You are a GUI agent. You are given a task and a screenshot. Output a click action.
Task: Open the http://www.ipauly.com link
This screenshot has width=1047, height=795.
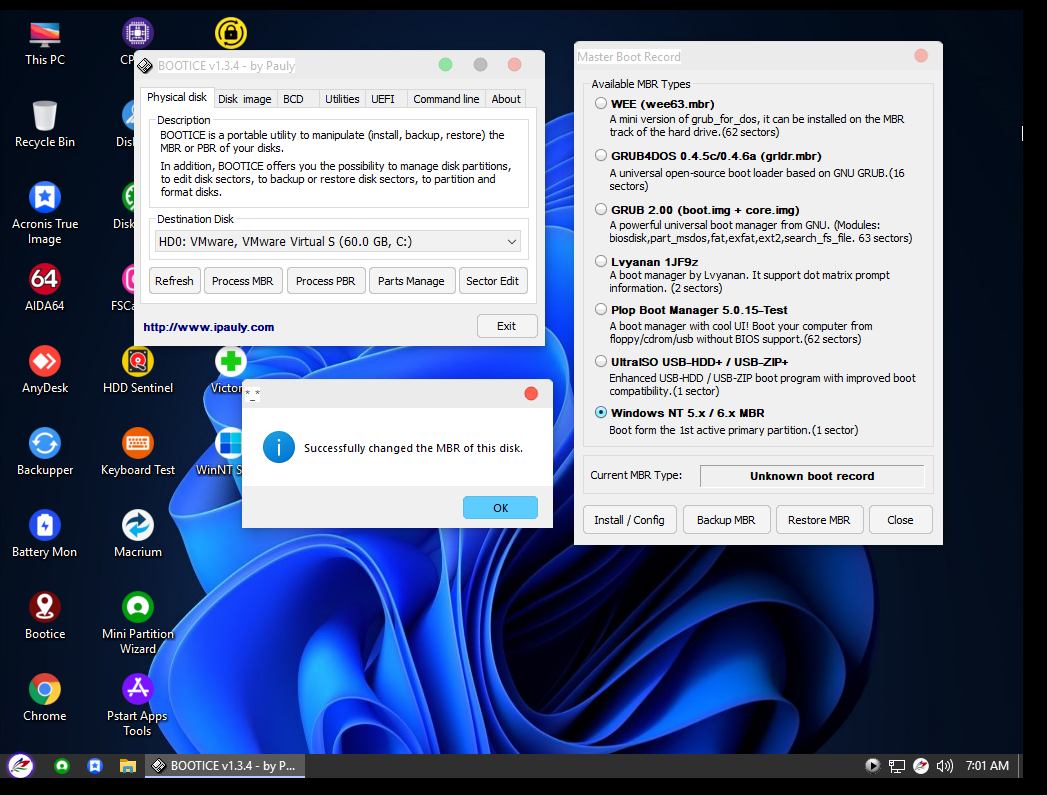click(x=209, y=327)
